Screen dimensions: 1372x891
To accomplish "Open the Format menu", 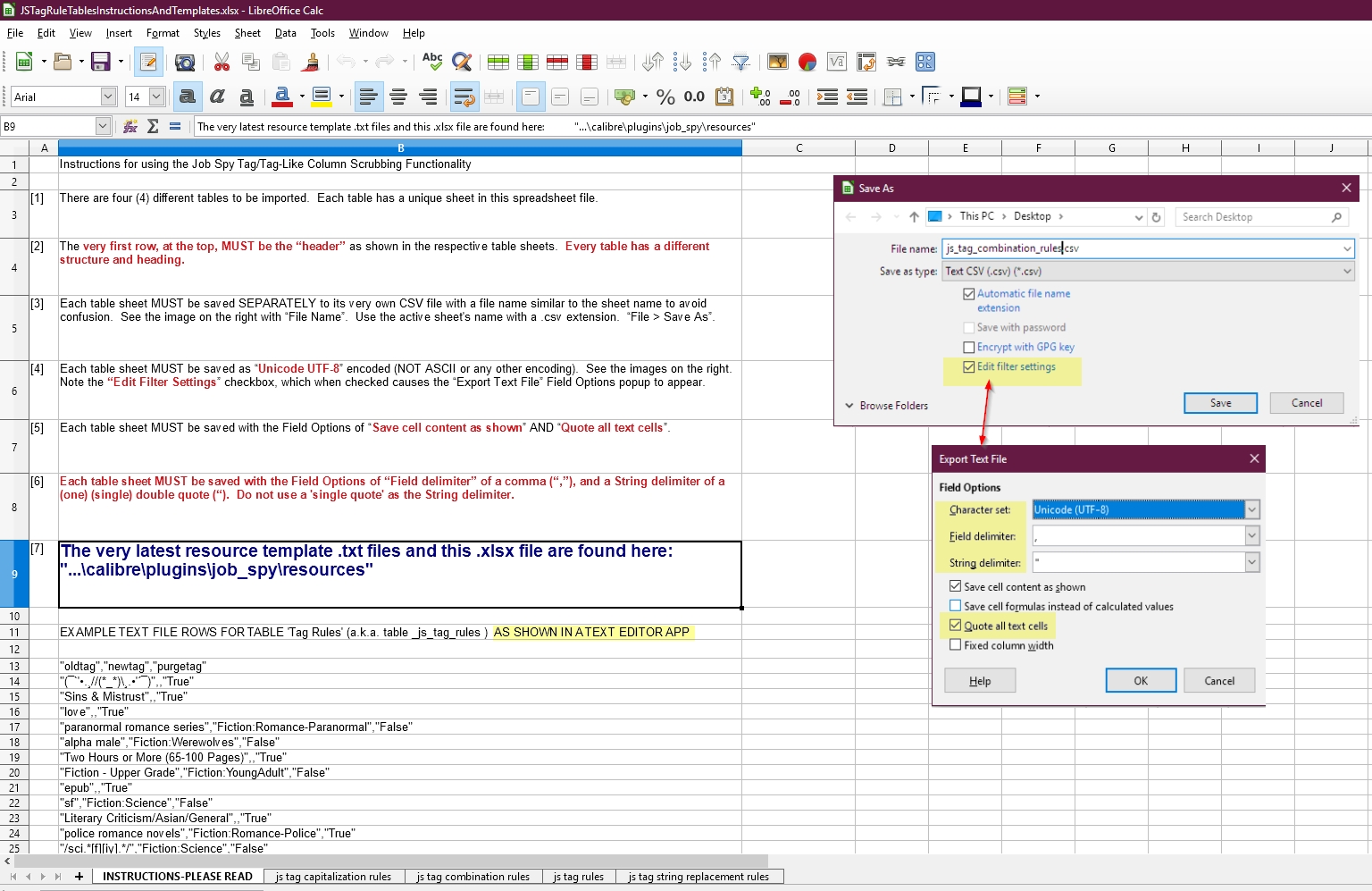I will click(x=163, y=33).
